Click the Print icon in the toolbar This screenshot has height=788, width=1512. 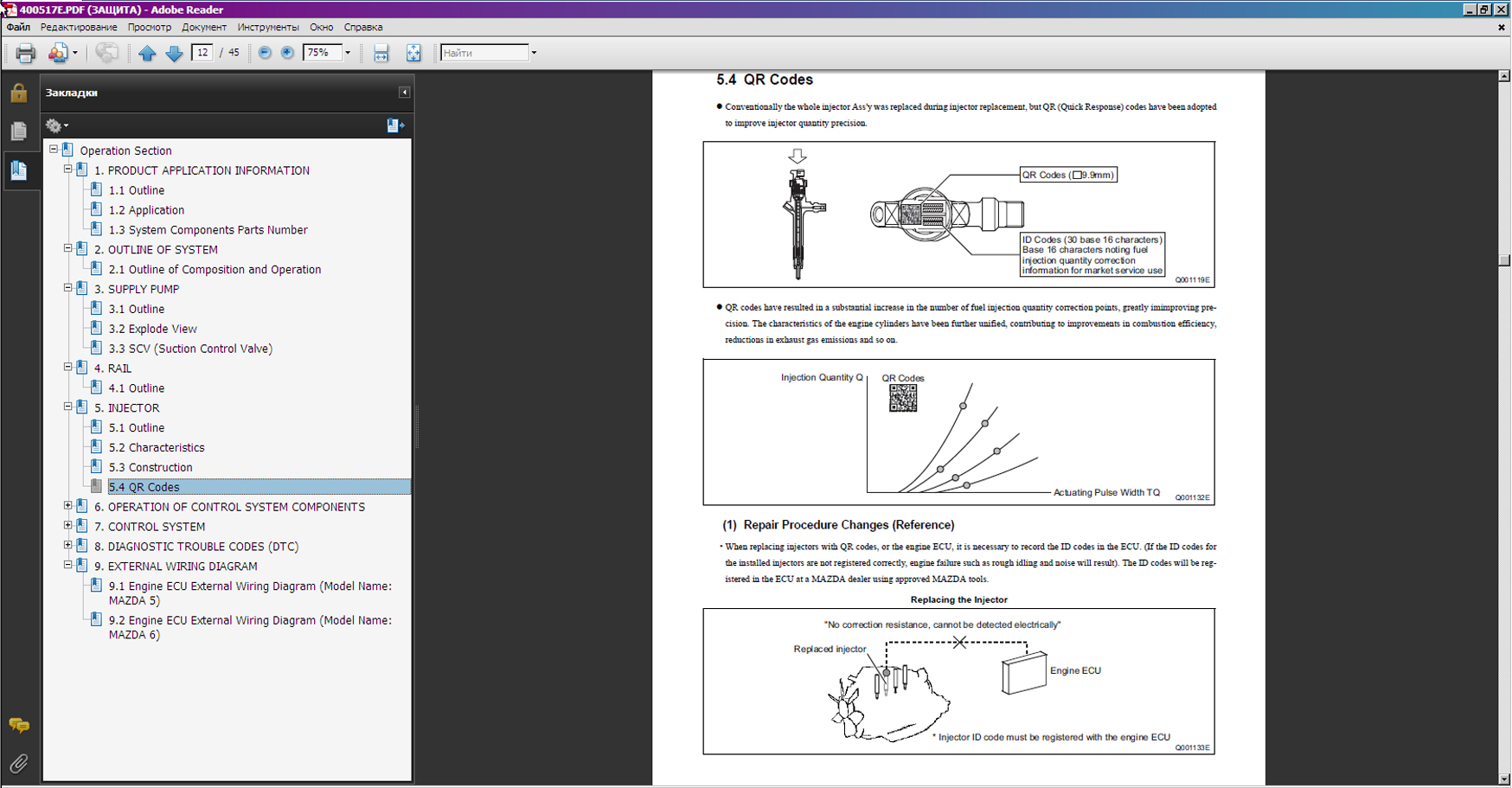pyautogui.click(x=25, y=54)
